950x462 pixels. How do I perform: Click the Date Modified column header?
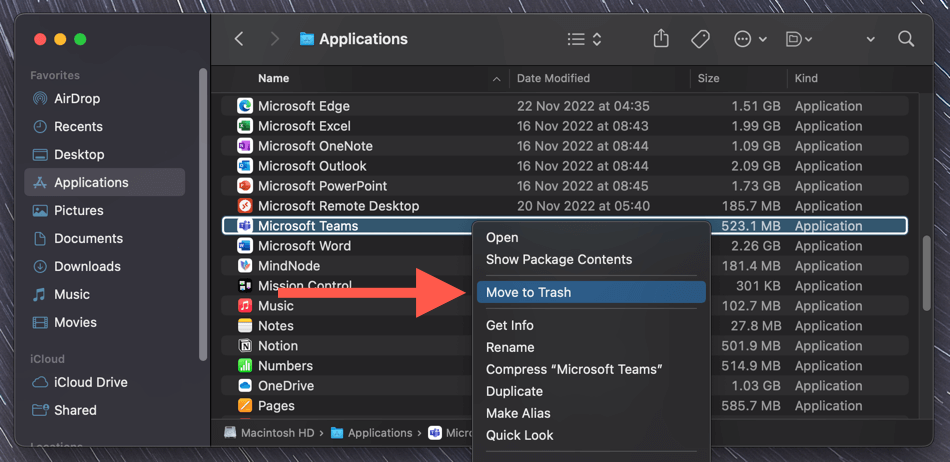553,78
